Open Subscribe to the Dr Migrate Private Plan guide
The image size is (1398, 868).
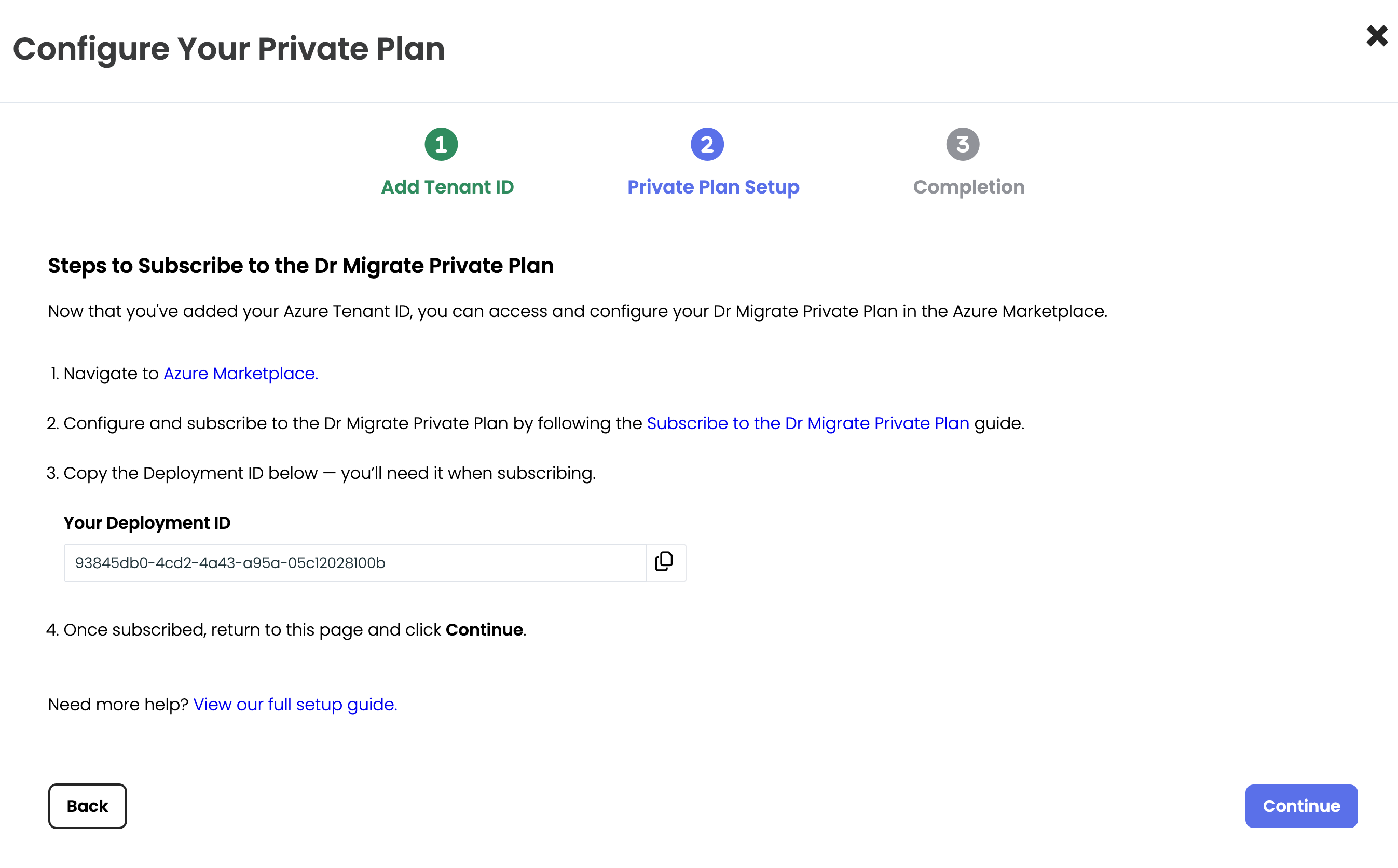(x=808, y=423)
